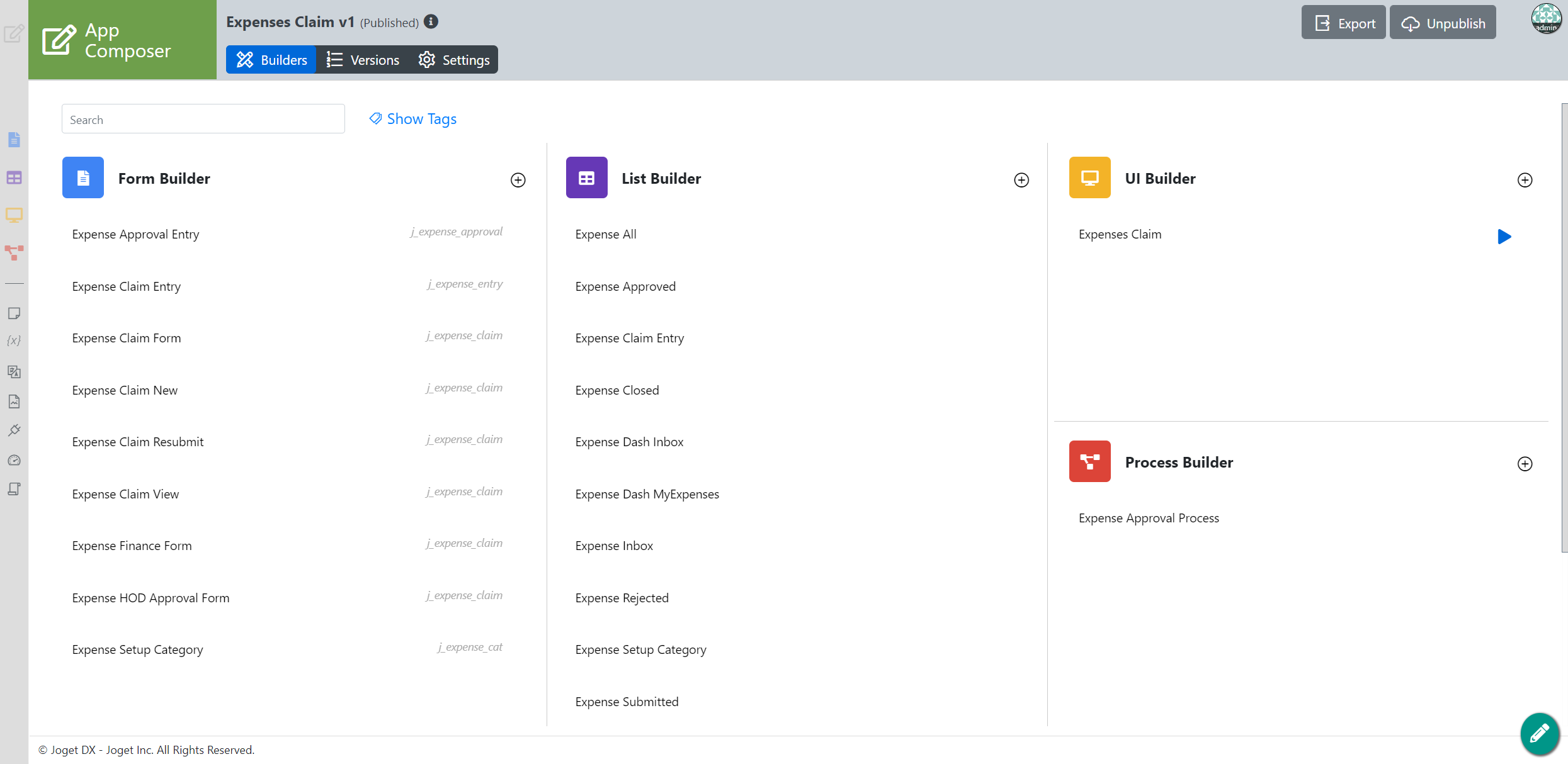
Task: Launch Expenses Claim UI with play icon
Action: (1504, 237)
